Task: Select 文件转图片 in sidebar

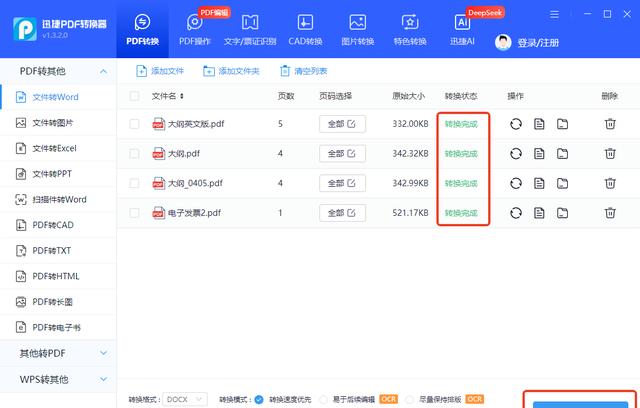Action: pos(58,123)
